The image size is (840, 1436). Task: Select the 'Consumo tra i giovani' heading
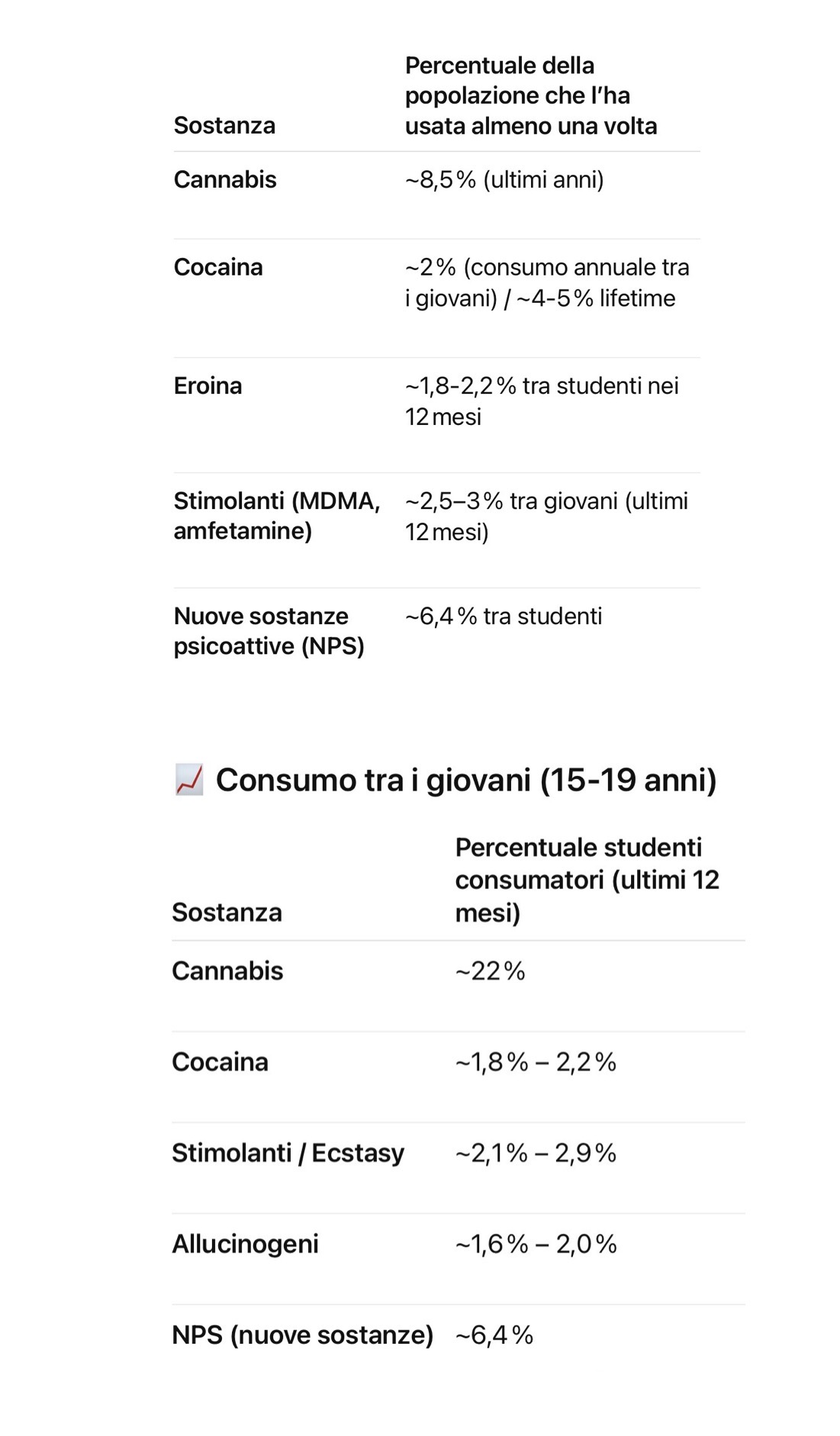(465, 780)
